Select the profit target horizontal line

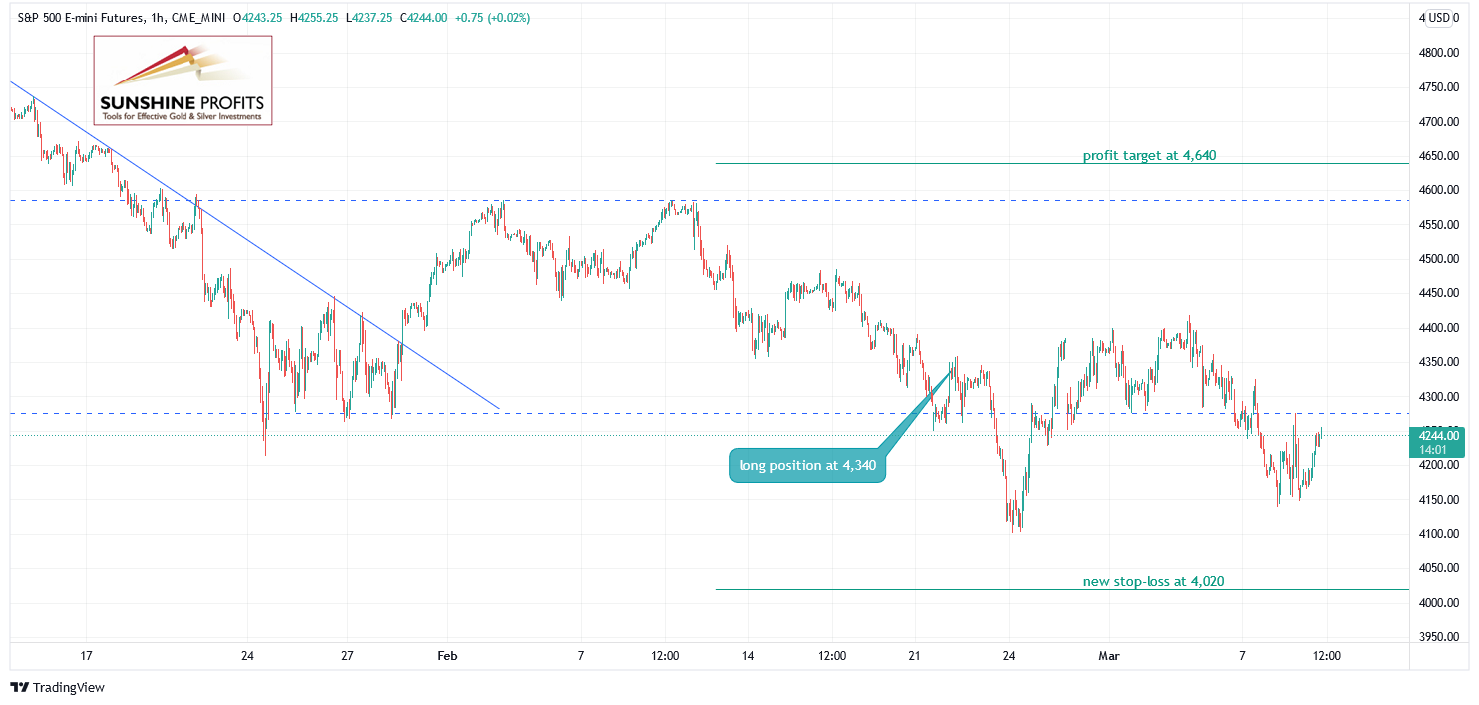pos(1062,163)
